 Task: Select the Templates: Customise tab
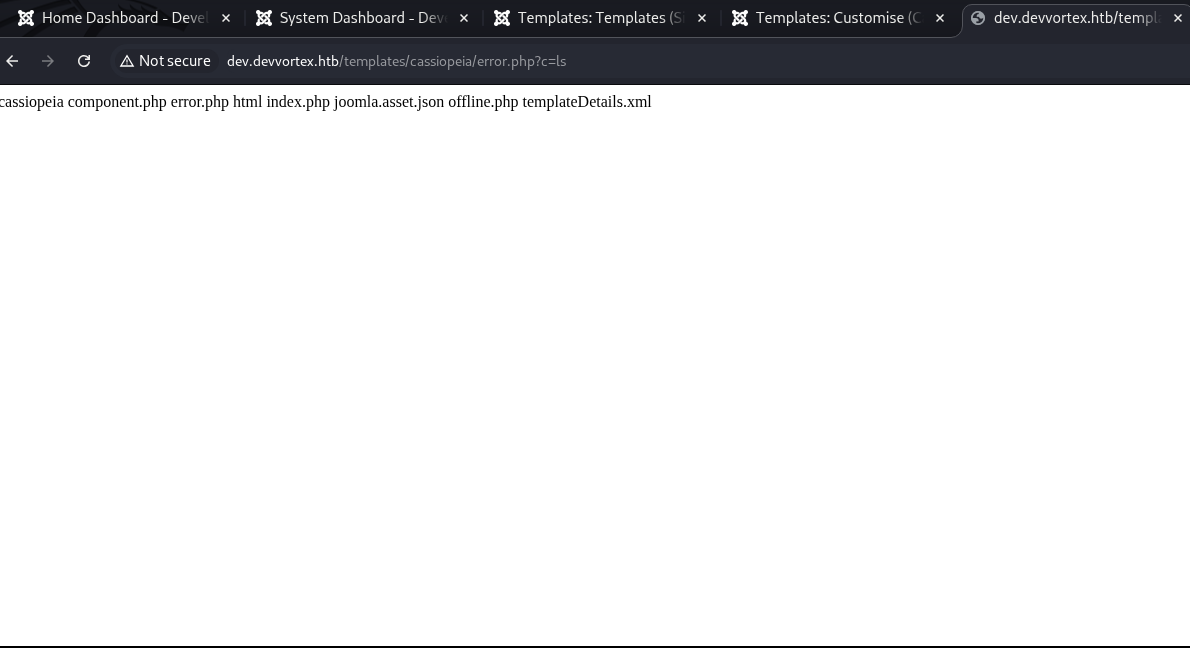[x=836, y=18]
